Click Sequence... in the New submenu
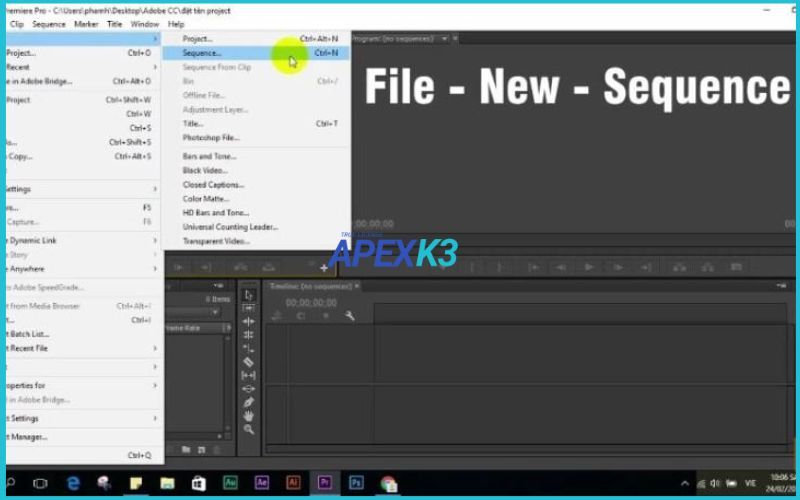This screenshot has width=800, height=500. click(202, 52)
